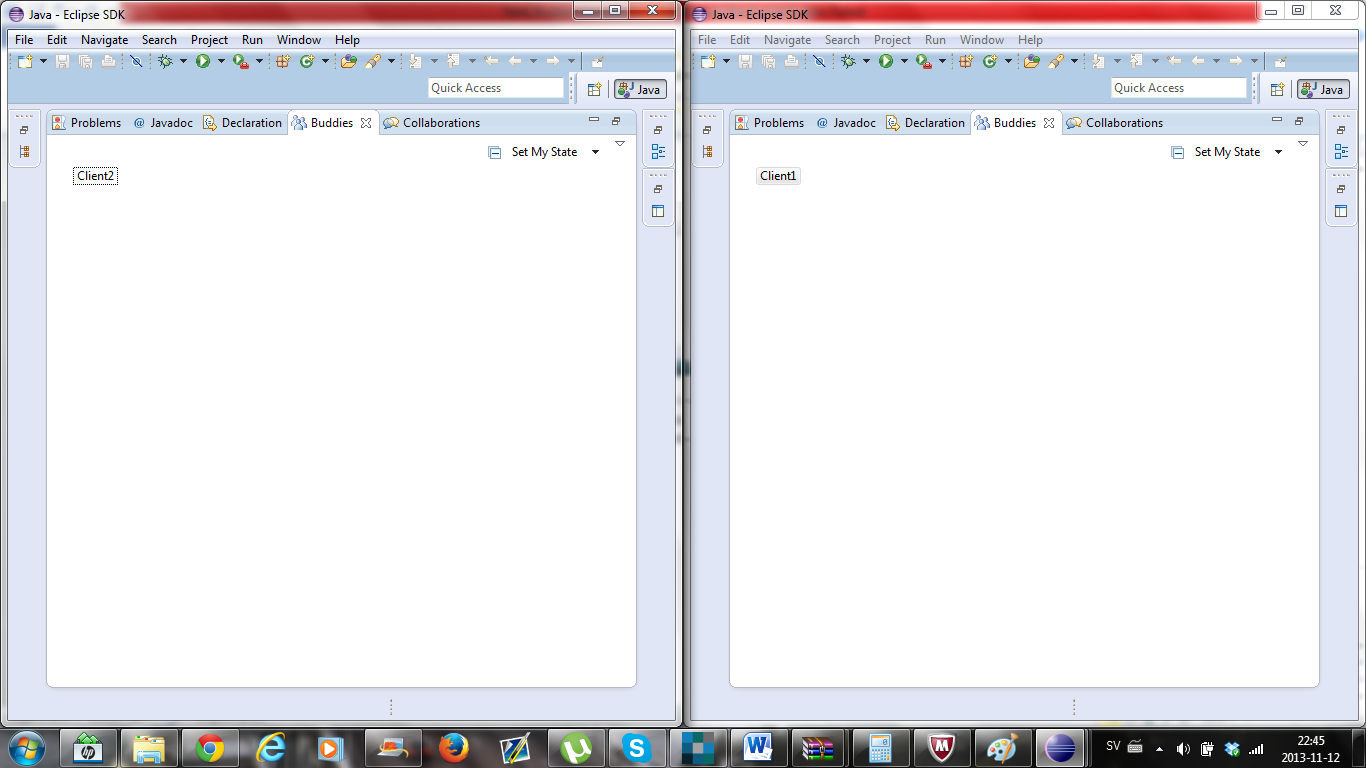
Task: Close the Buddies tab in right window
Action: (1049, 123)
